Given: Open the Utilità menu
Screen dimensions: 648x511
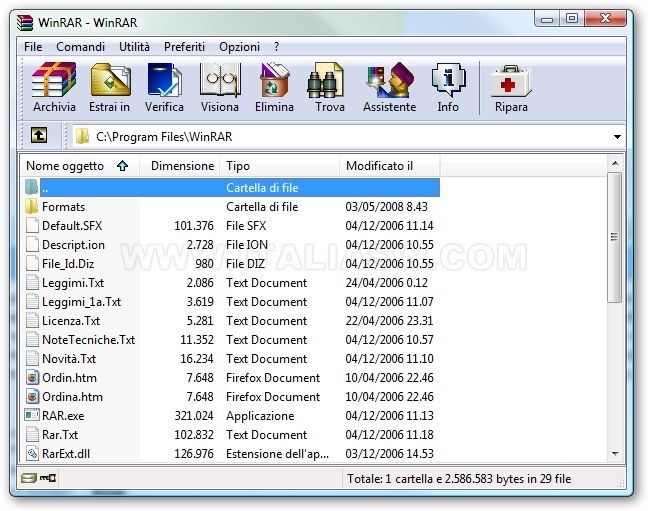Looking at the screenshot, I should tap(134, 47).
